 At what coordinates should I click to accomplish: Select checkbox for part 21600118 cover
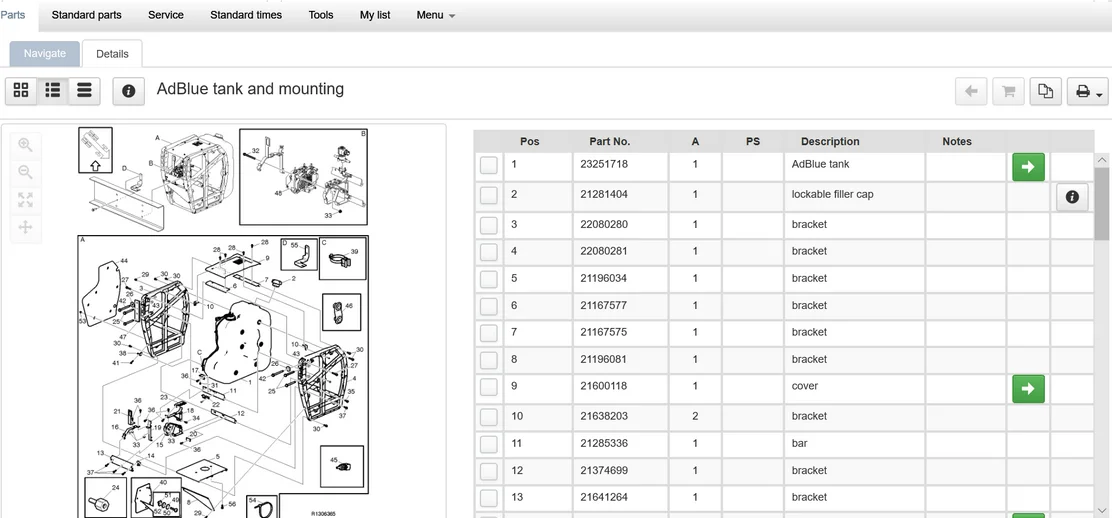[488, 388]
